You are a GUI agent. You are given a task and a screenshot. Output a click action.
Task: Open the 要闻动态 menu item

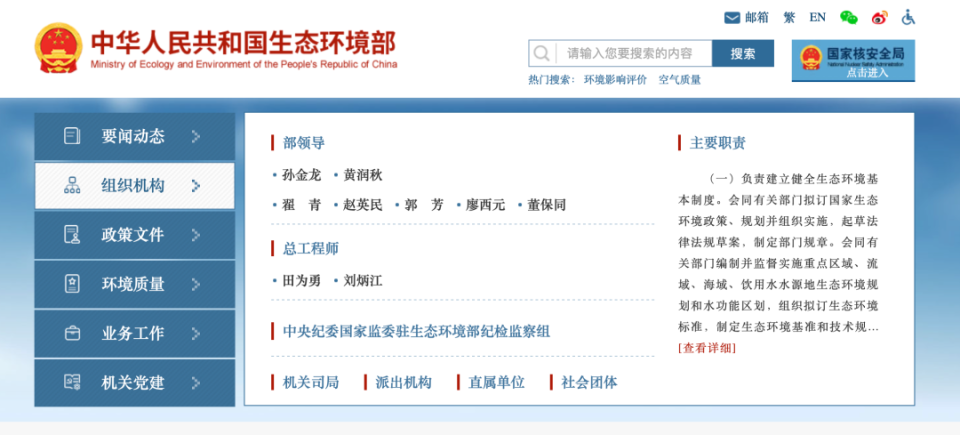click(135, 137)
